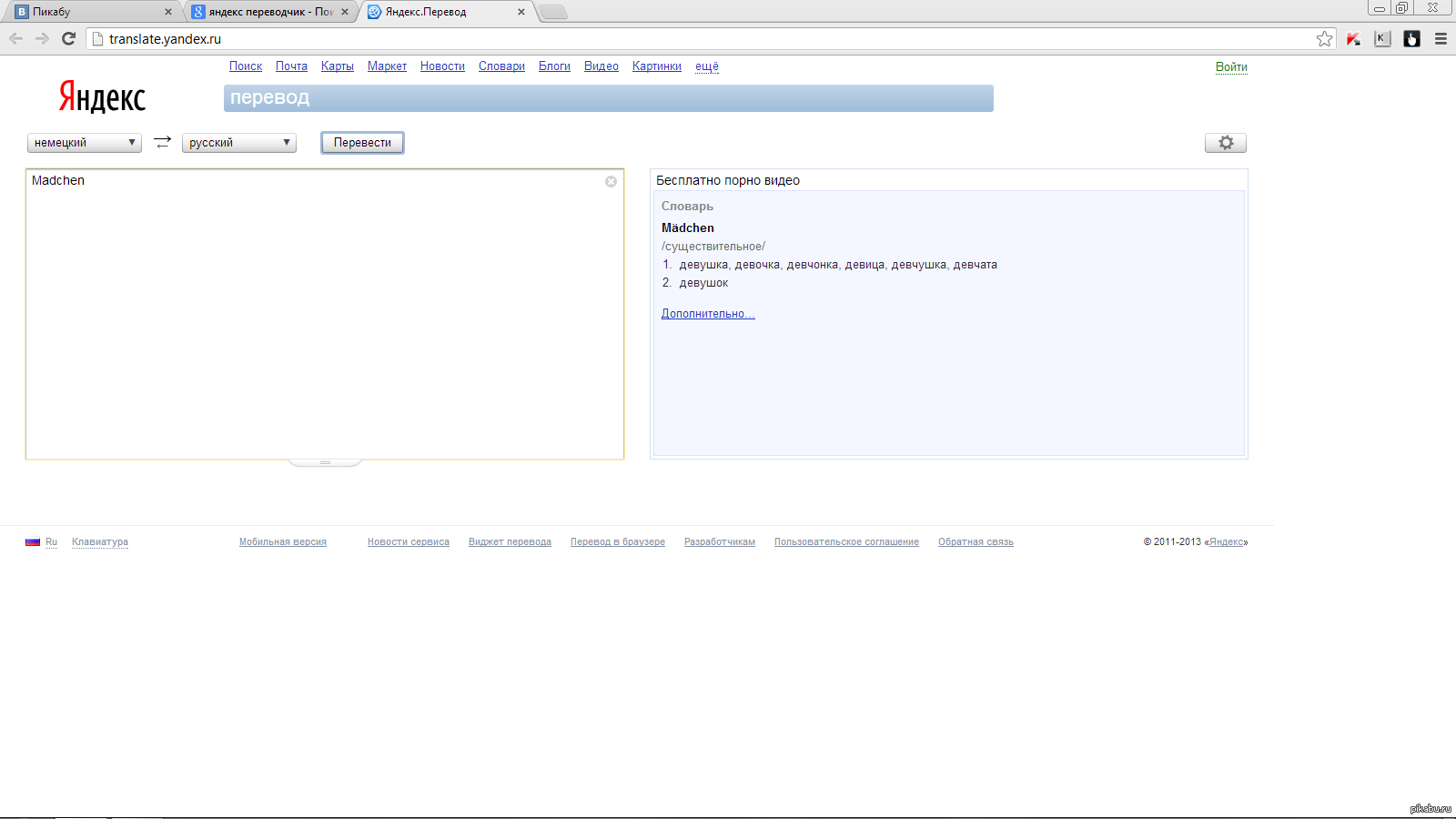Image resolution: width=1456 pixels, height=819 pixels.
Task: Open the Карты link
Action: (338, 66)
